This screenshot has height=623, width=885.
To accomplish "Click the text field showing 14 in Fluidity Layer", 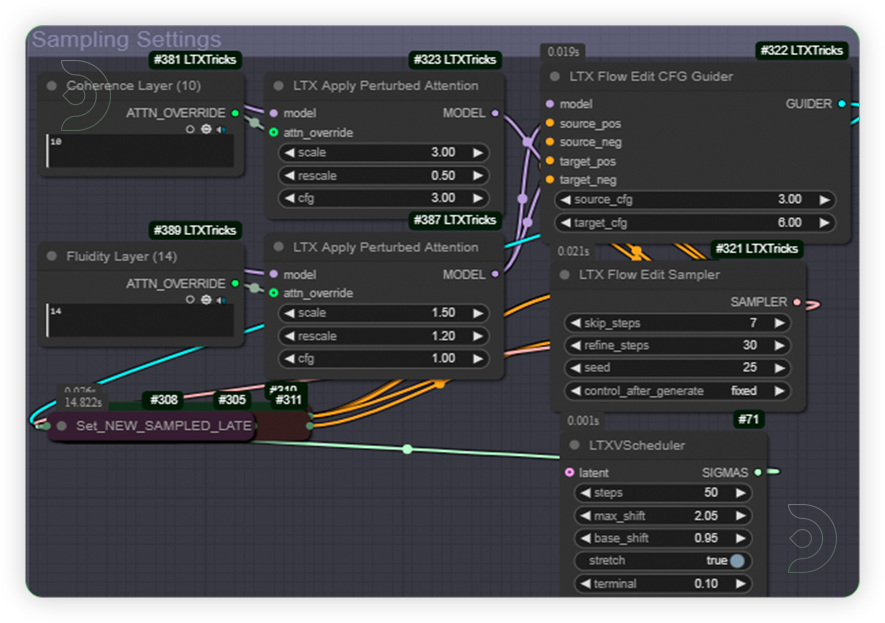I will (x=140, y=322).
